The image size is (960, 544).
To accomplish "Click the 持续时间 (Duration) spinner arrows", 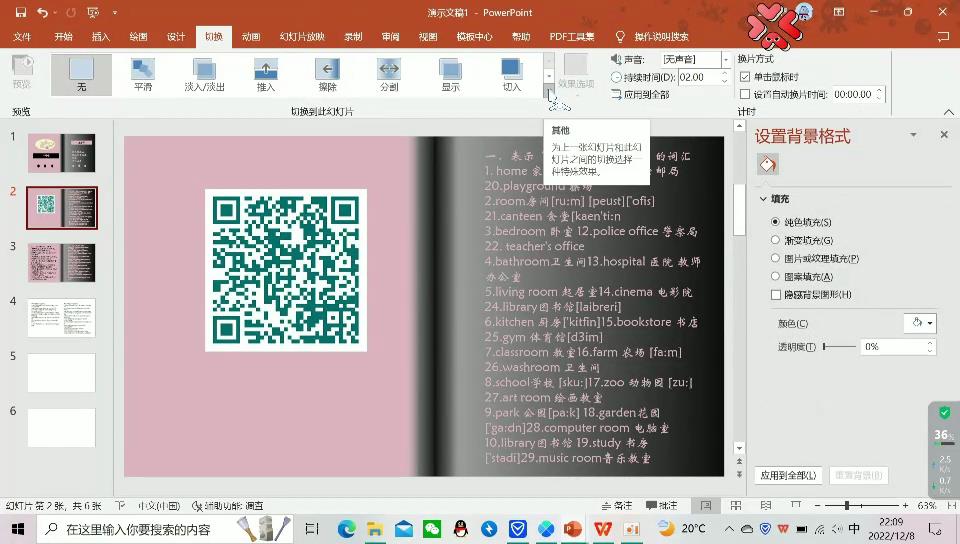I will [725, 77].
